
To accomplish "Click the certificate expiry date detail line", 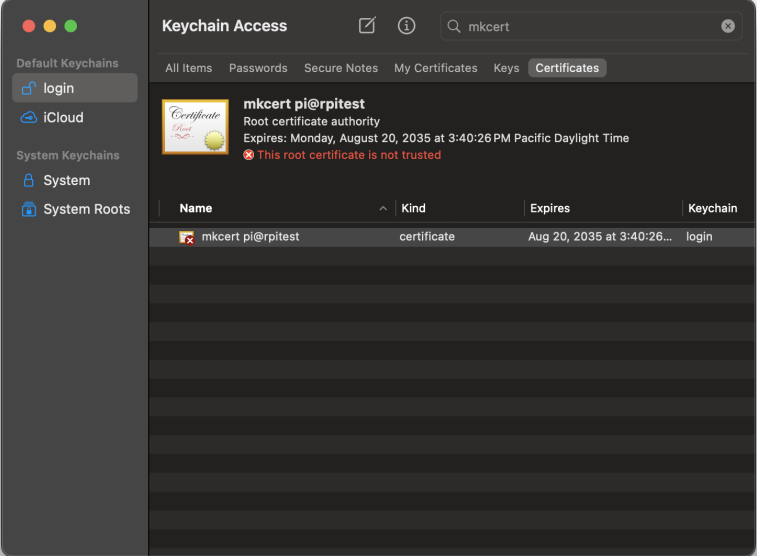I will coord(435,138).
